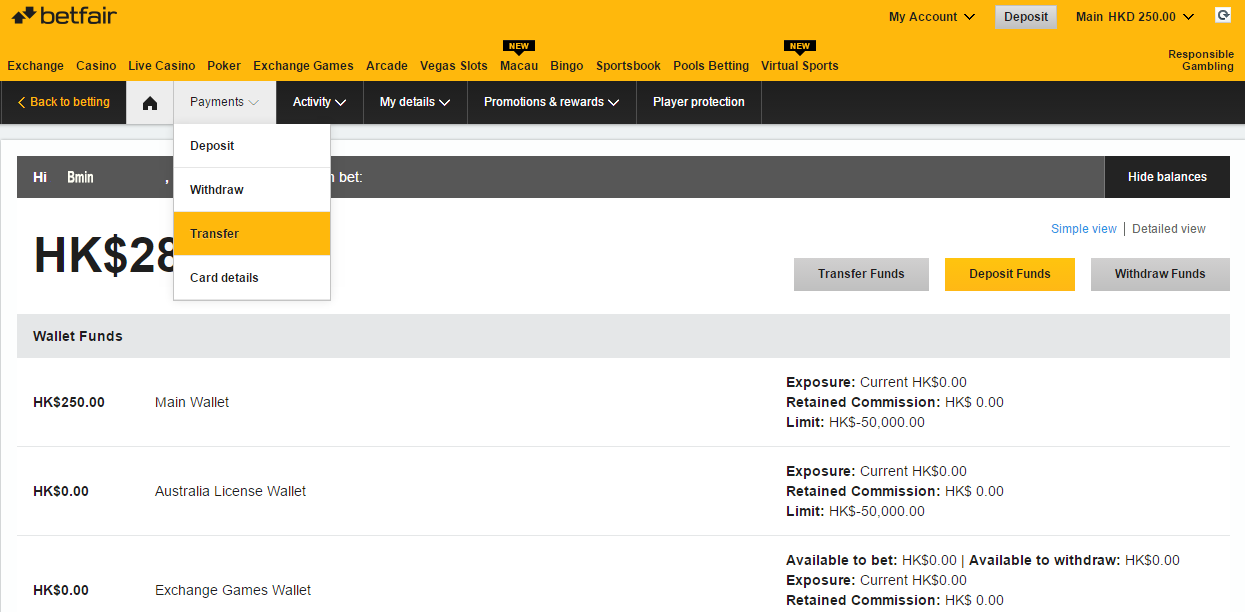Image resolution: width=1245 pixels, height=612 pixels.
Task: Open Pools Betting
Action: point(711,66)
